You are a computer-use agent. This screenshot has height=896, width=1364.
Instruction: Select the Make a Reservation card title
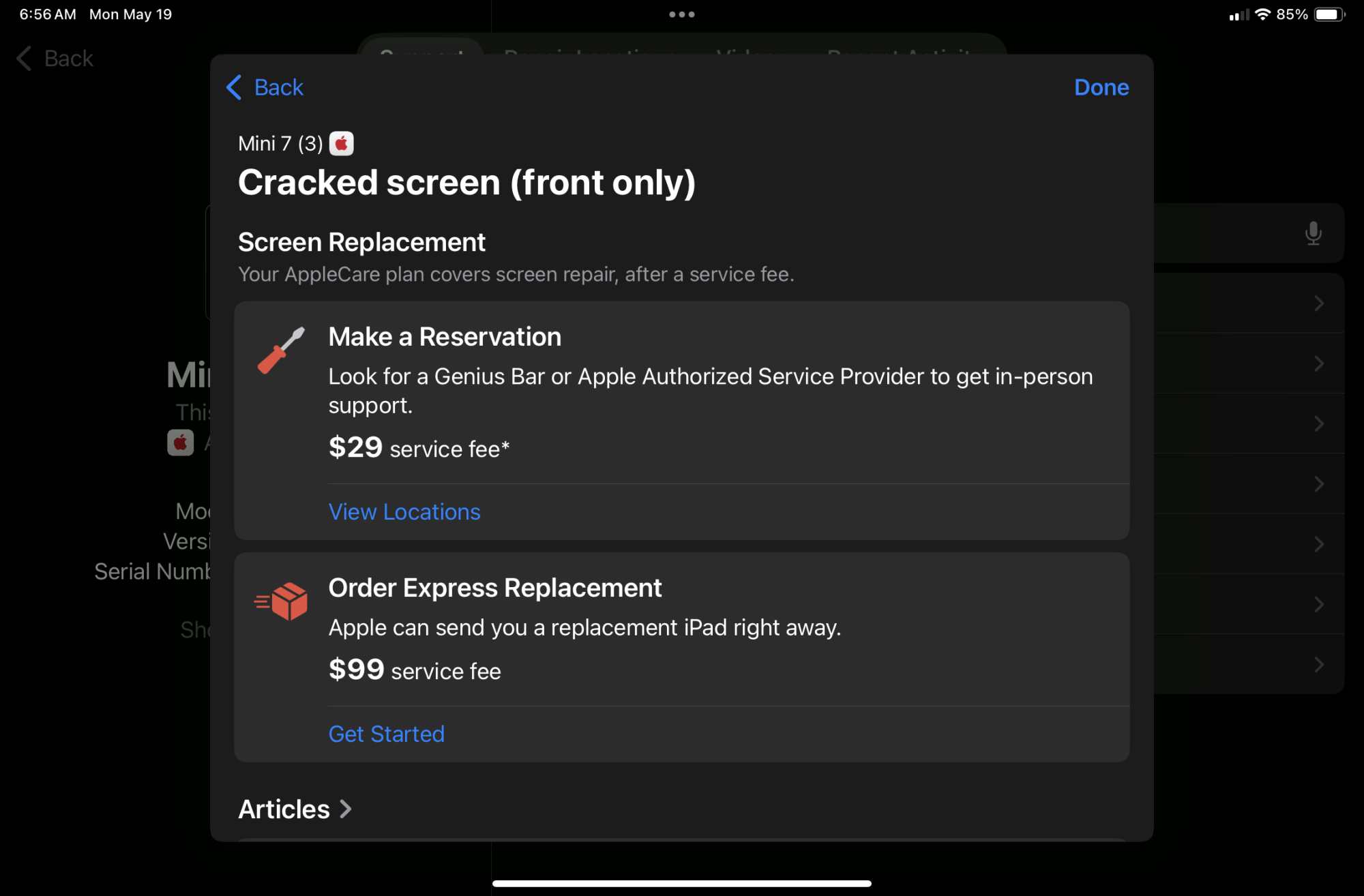pos(445,337)
